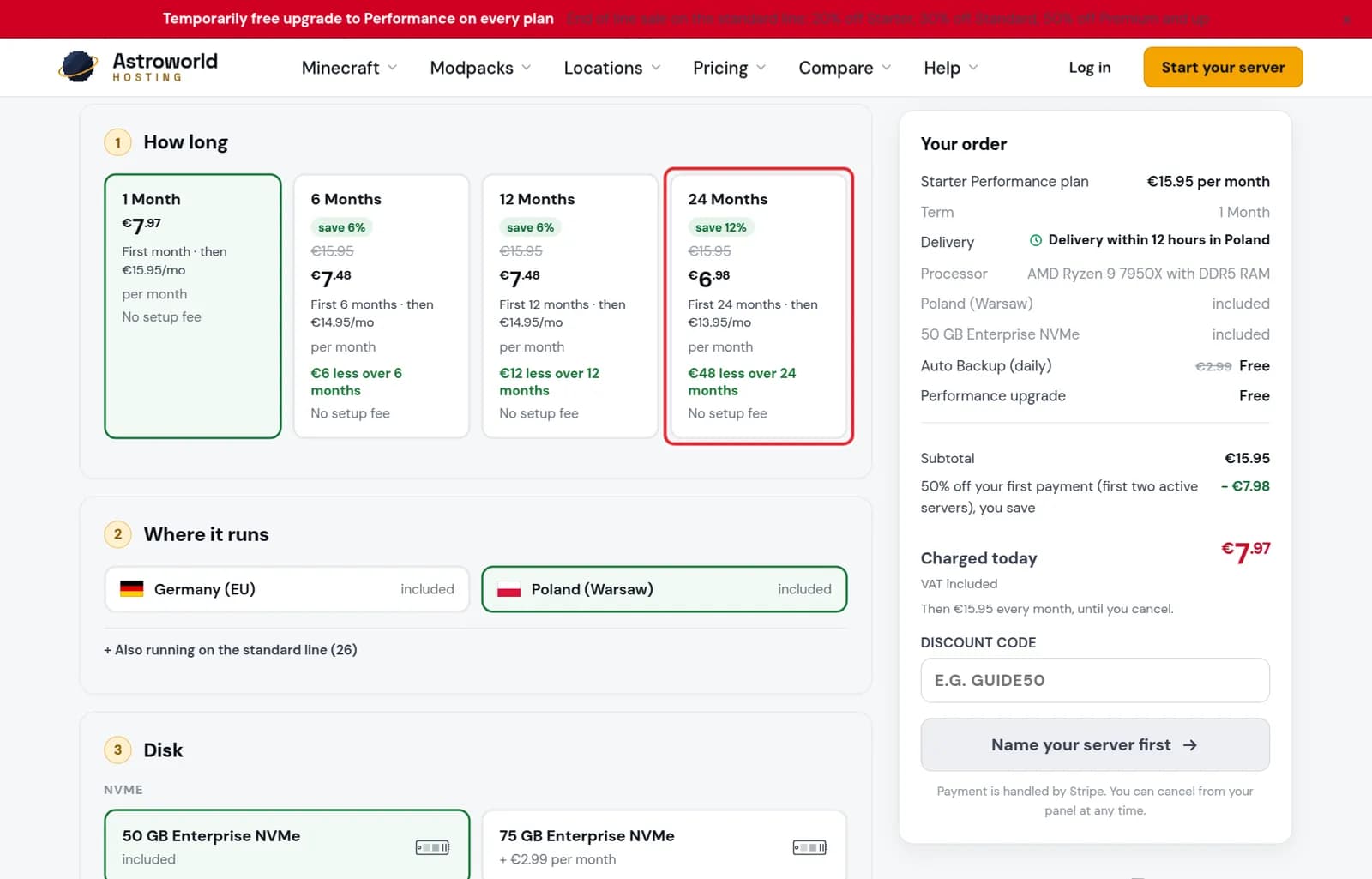This screenshot has height=879, width=1372.
Task: Click the 'Your order' heading
Action: (x=964, y=144)
